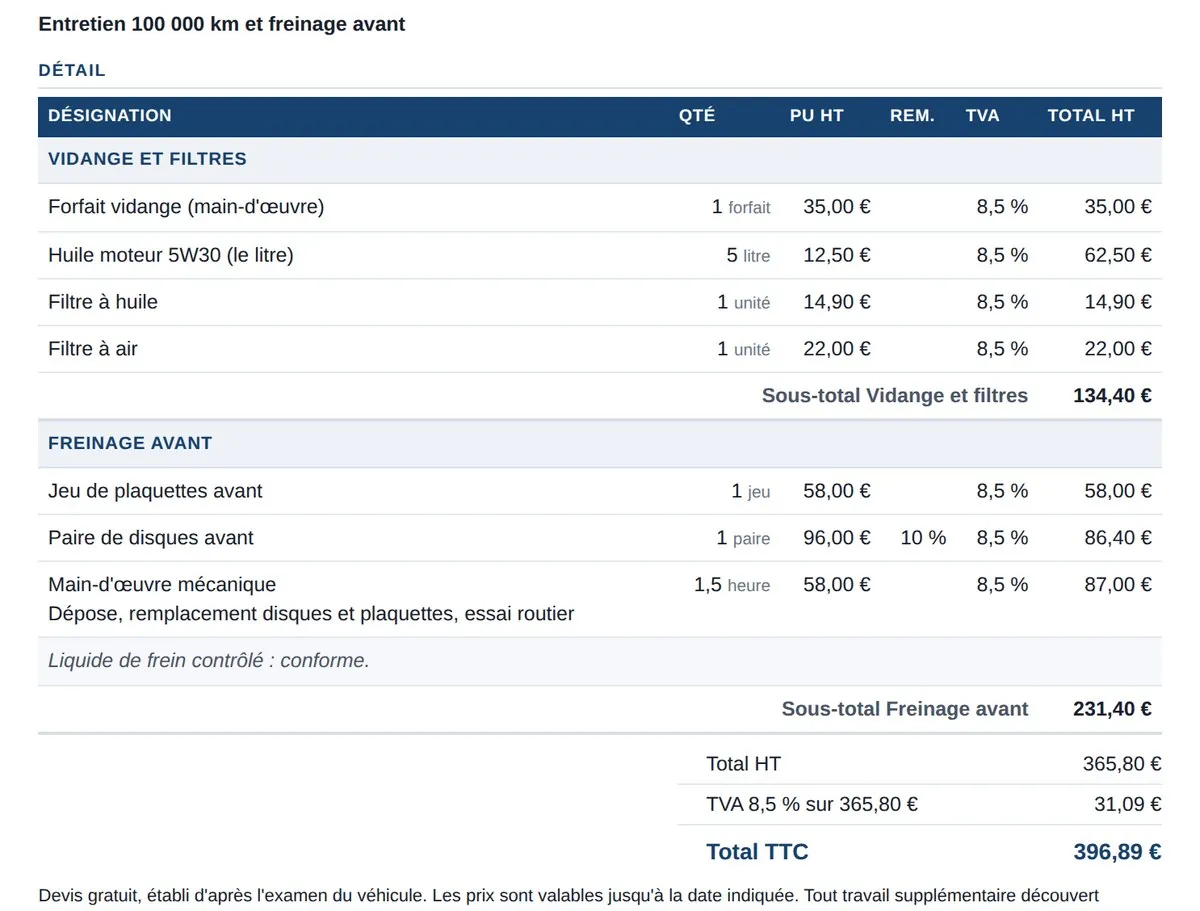Click the "Filtre à air" designation
This screenshot has width=1200, height=911.
pos(93,349)
